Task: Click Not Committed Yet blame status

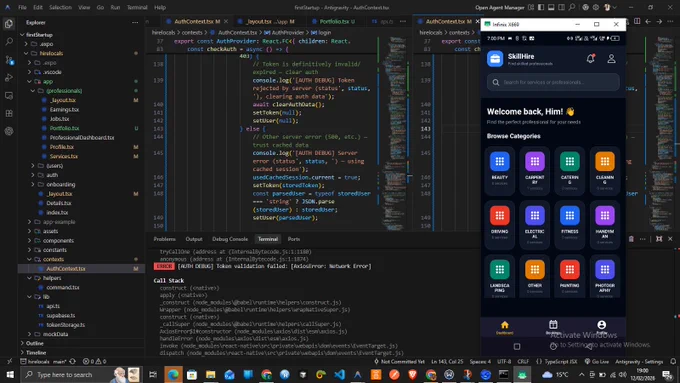Action: click(x=399, y=361)
